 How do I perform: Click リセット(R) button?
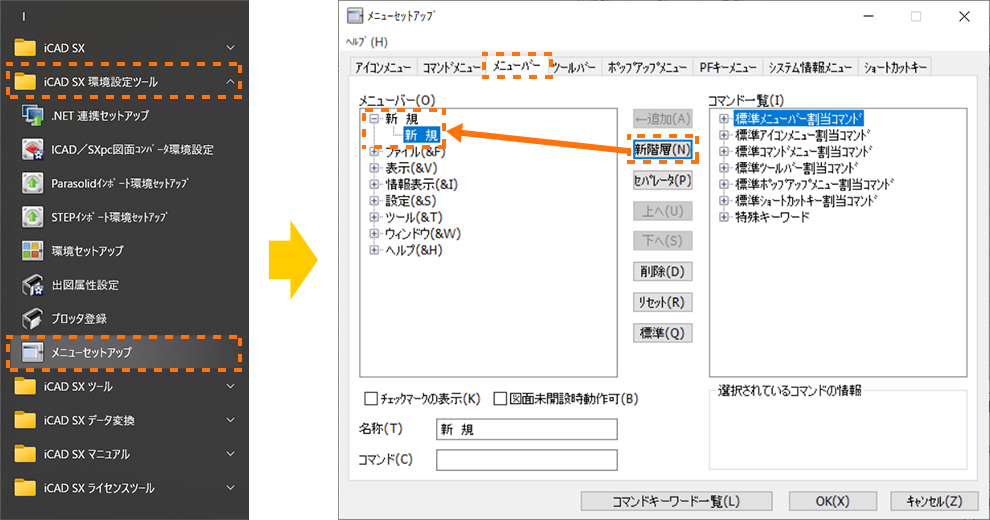click(662, 302)
